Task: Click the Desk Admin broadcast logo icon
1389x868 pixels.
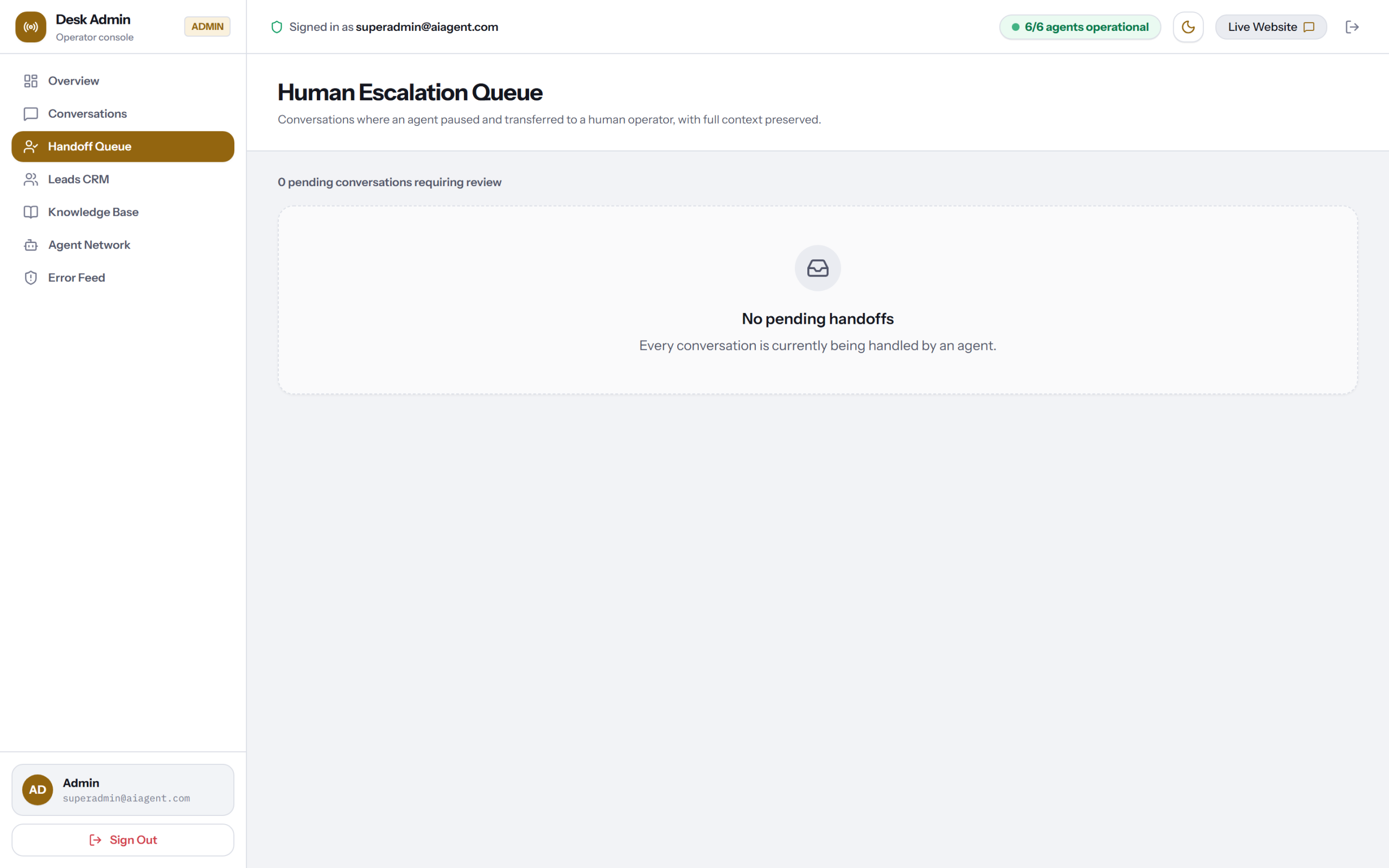Action: [x=30, y=27]
